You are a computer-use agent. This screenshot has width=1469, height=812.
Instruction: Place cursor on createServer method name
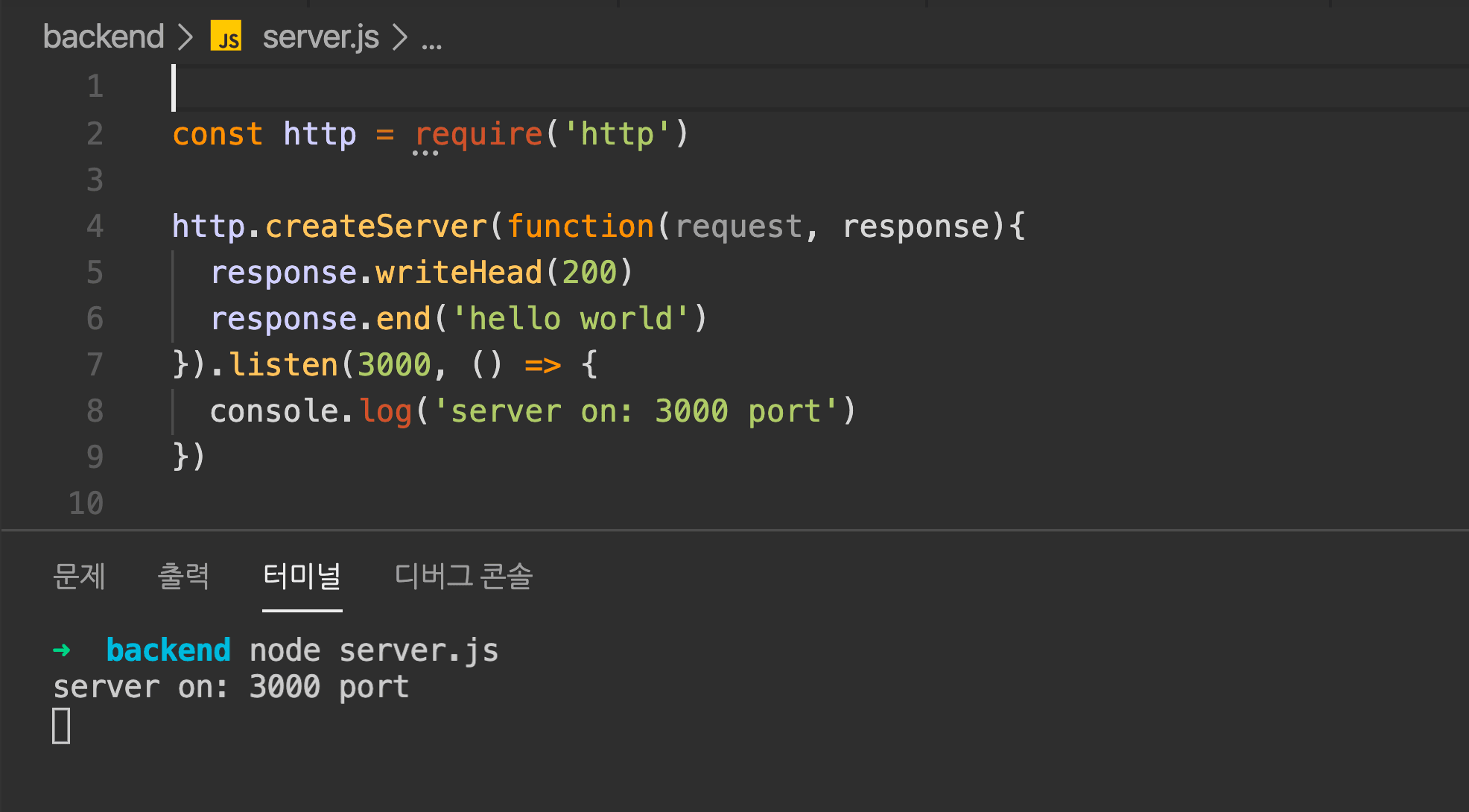(x=376, y=226)
